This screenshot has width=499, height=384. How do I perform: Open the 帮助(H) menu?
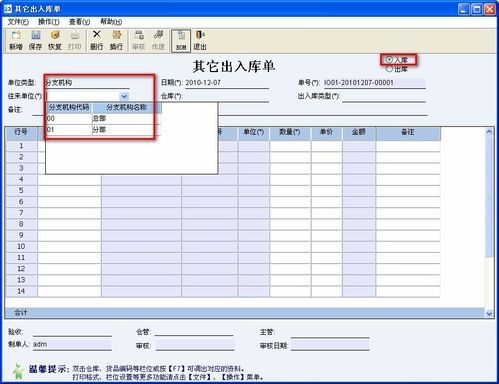click(x=111, y=22)
